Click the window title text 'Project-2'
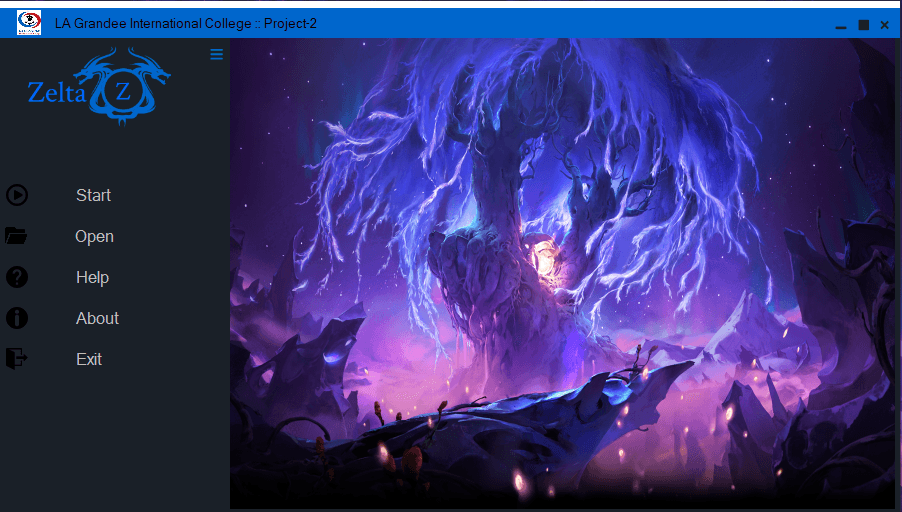This screenshot has height=512, width=902. [290, 23]
